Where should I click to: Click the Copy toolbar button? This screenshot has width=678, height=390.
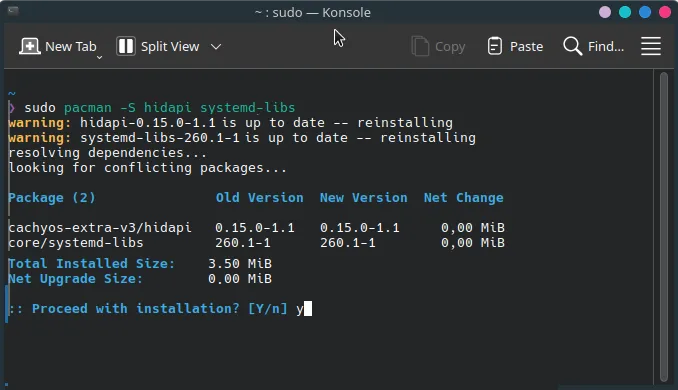(438, 46)
